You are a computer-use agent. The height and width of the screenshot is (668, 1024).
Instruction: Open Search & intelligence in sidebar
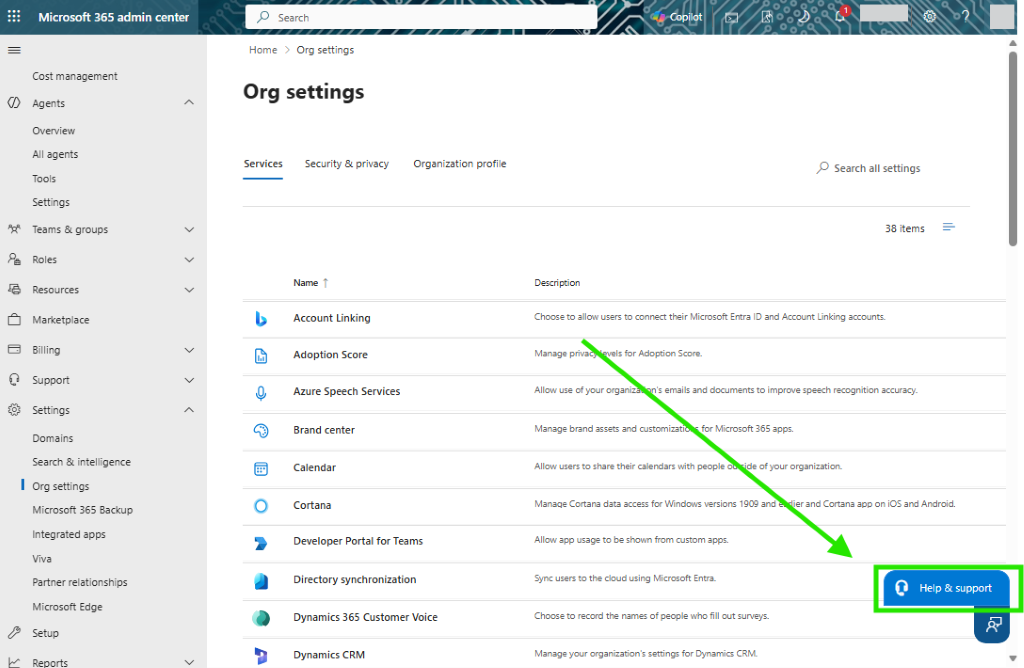pyautogui.click(x=82, y=462)
